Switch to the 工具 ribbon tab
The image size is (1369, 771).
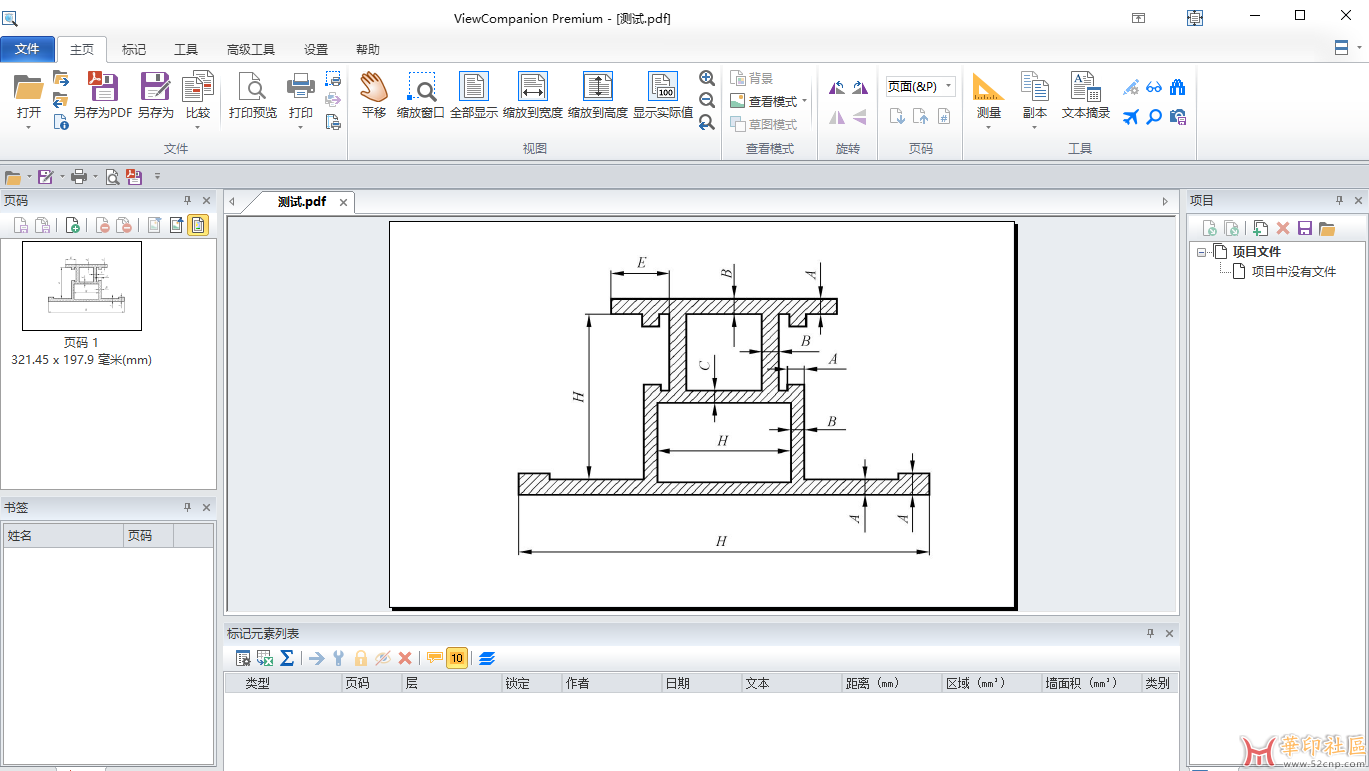(x=186, y=49)
